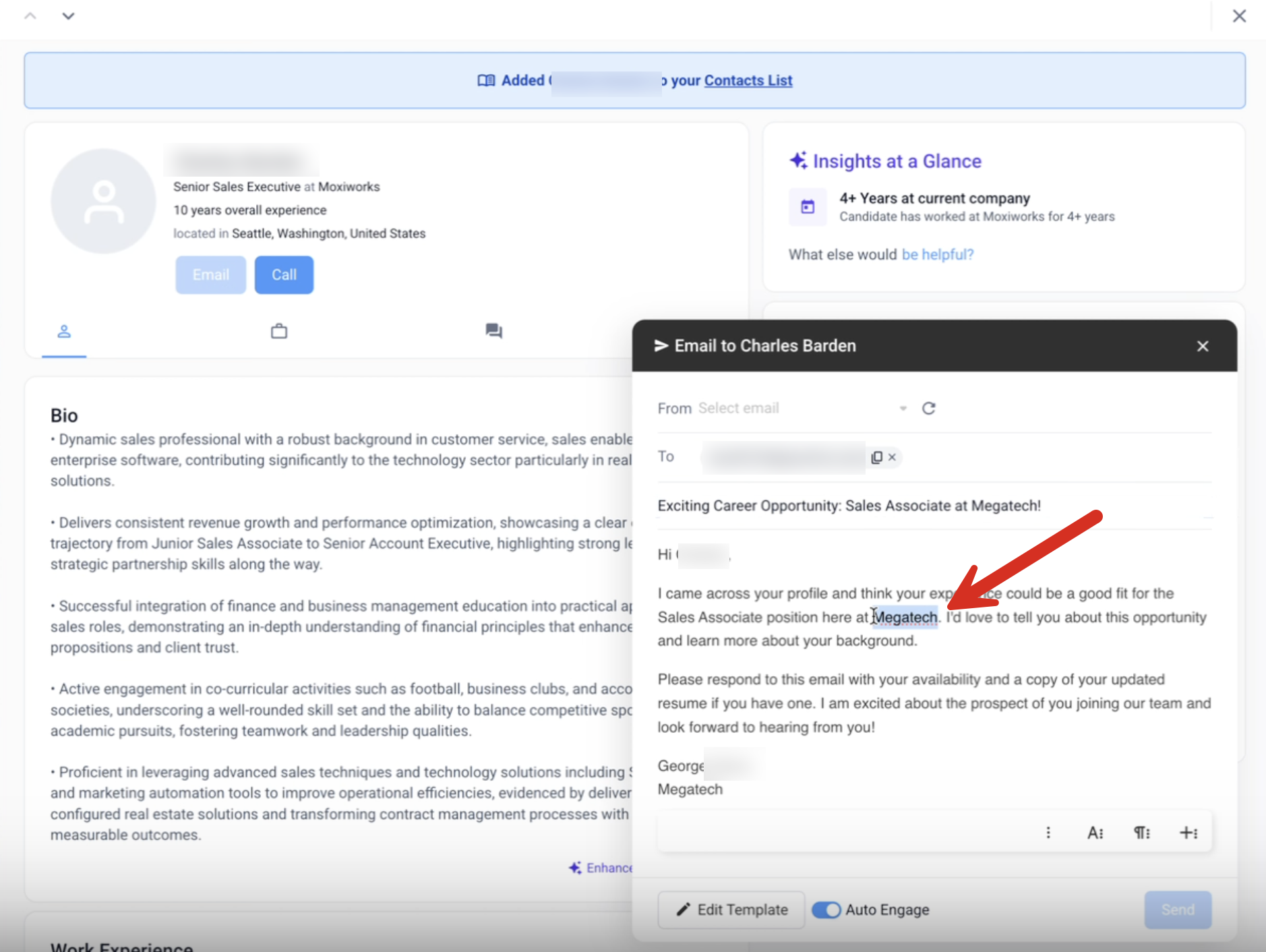Click 'Senior Sales Executive at Moxiworks' text

(x=276, y=187)
